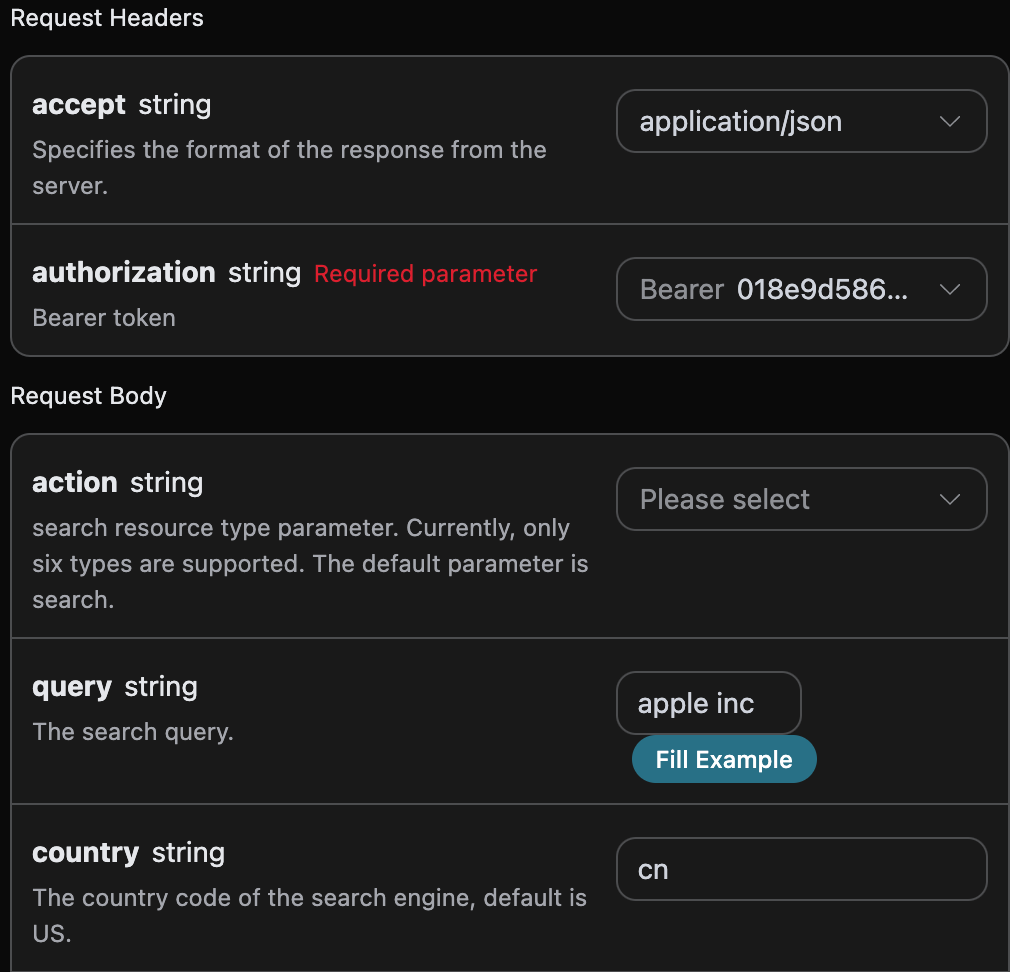Click the red 'Required parameter' label
Screen dimensions: 1010x972
point(425,274)
